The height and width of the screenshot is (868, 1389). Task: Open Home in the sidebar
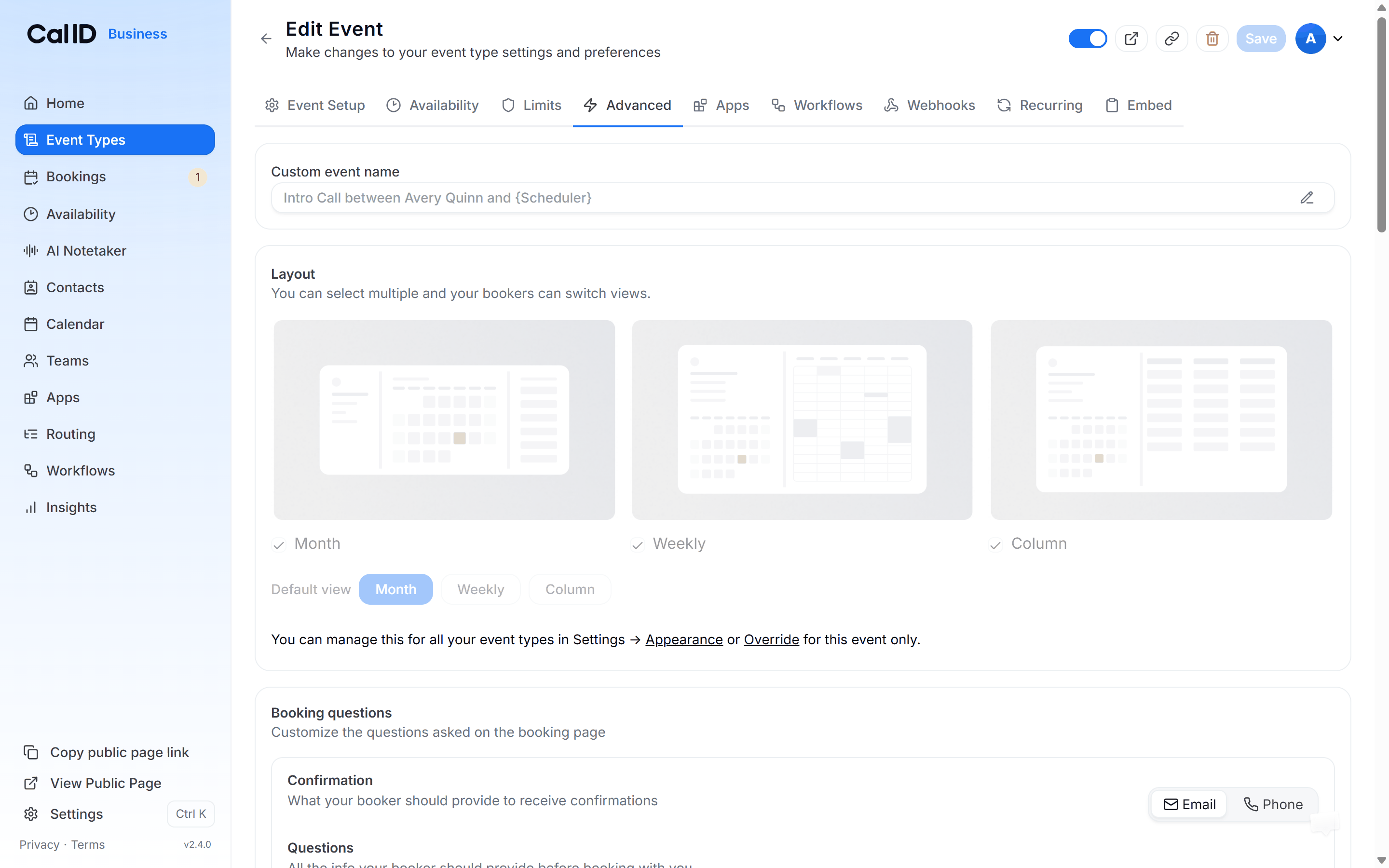tap(115, 103)
